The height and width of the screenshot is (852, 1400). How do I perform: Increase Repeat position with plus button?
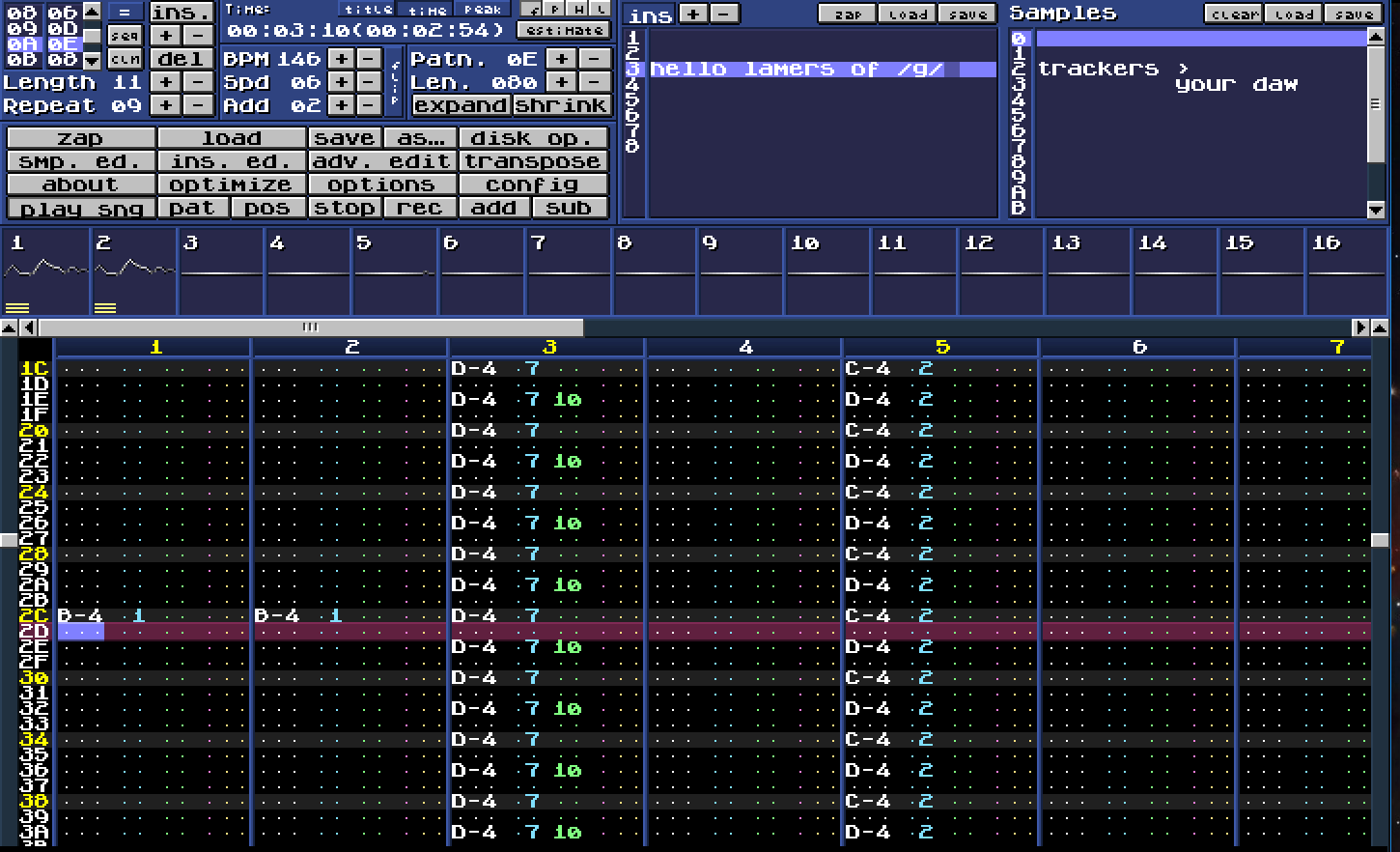coord(167,105)
